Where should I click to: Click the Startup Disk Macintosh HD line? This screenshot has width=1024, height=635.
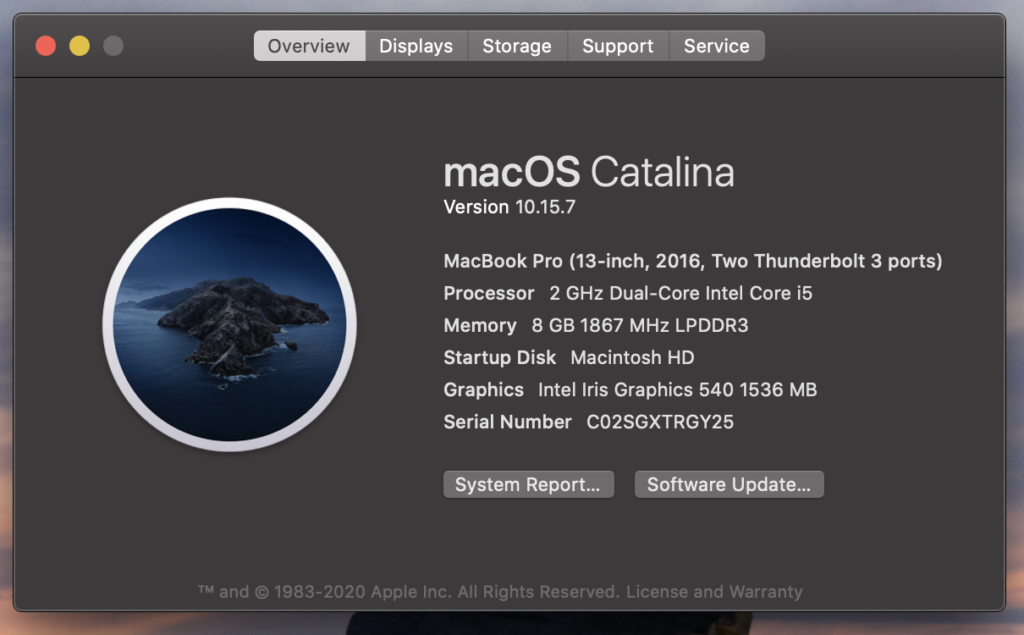coord(568,358)
